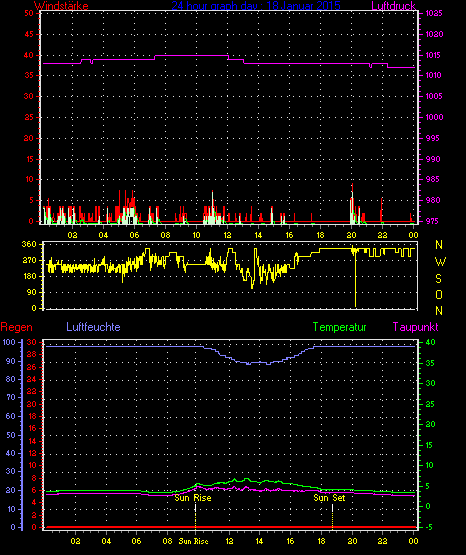Image resolution: width=466 pixels, height=555 pixels.
Task: Click 180 on the wind direction axis
Action: coord(29,276)
